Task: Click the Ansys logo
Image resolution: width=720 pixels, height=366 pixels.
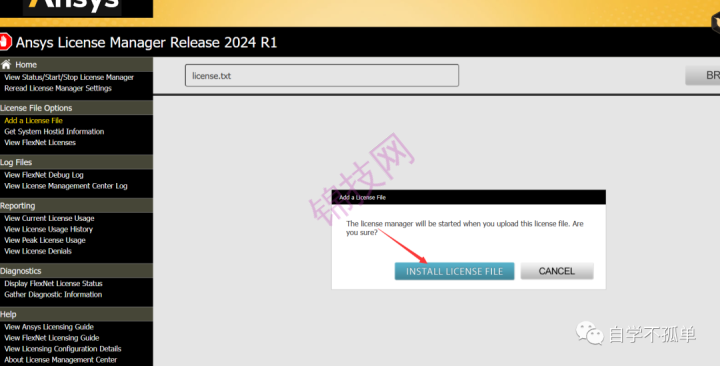Action: (73, 6)
